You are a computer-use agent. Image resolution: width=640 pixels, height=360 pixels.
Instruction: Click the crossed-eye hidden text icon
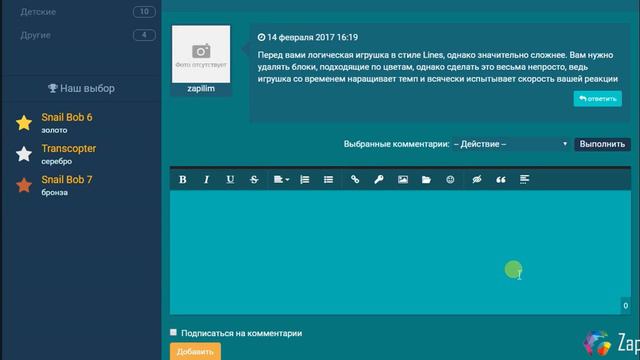tap(477, 180)
